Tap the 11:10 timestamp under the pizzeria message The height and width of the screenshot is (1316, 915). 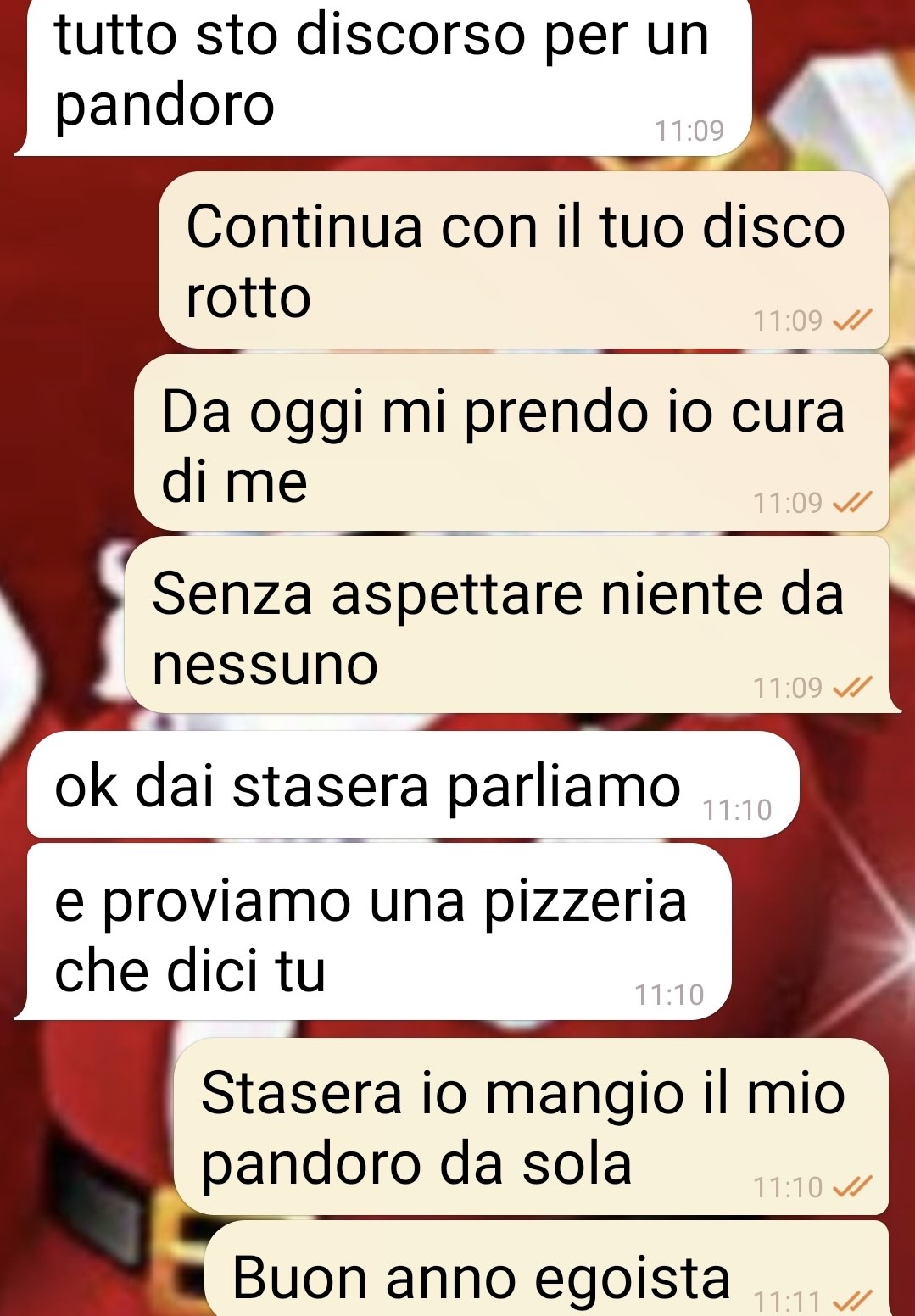pos(669,995)
